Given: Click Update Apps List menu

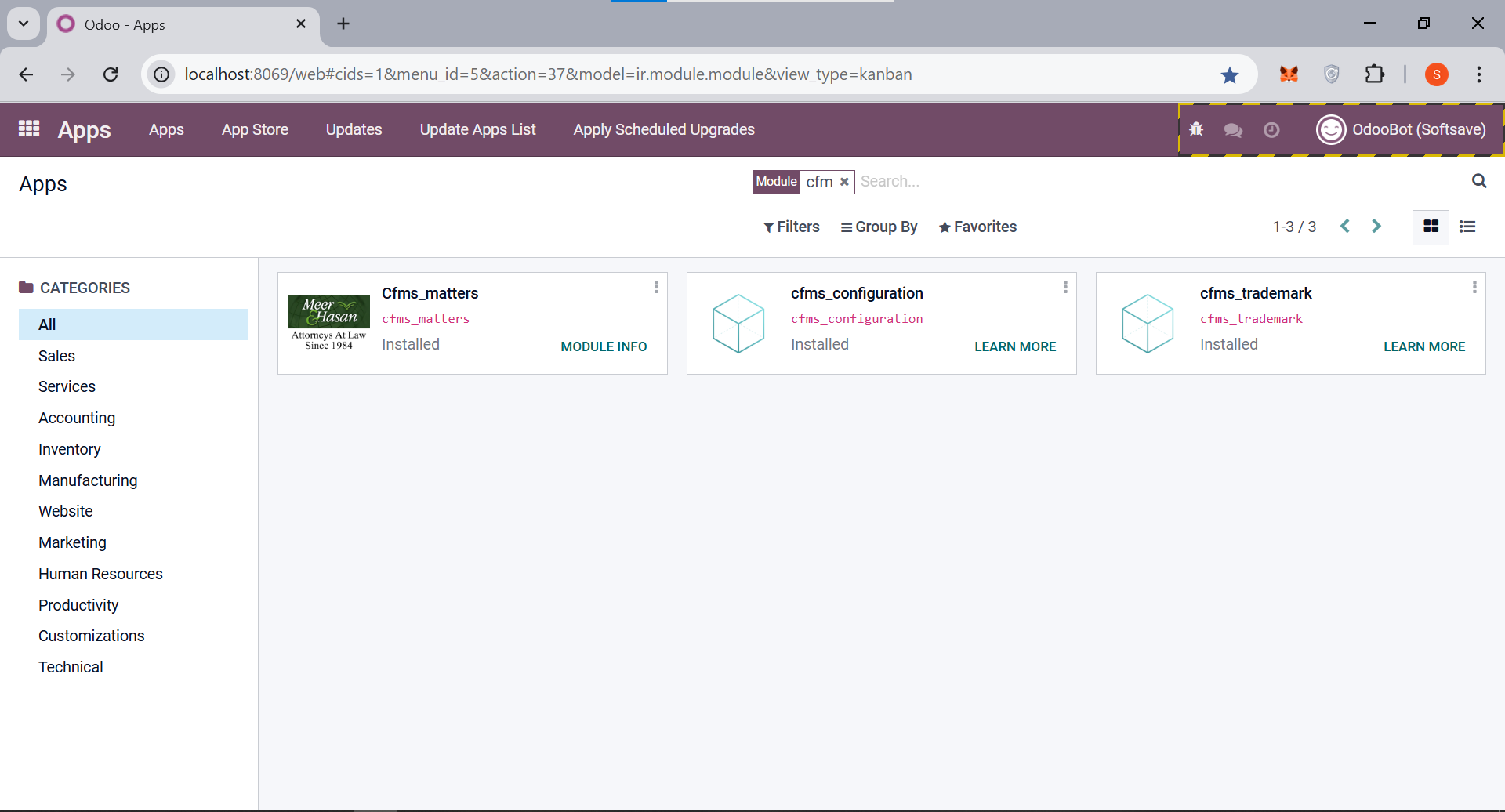Looking at the screenshot, I should (x=477, y=129).
